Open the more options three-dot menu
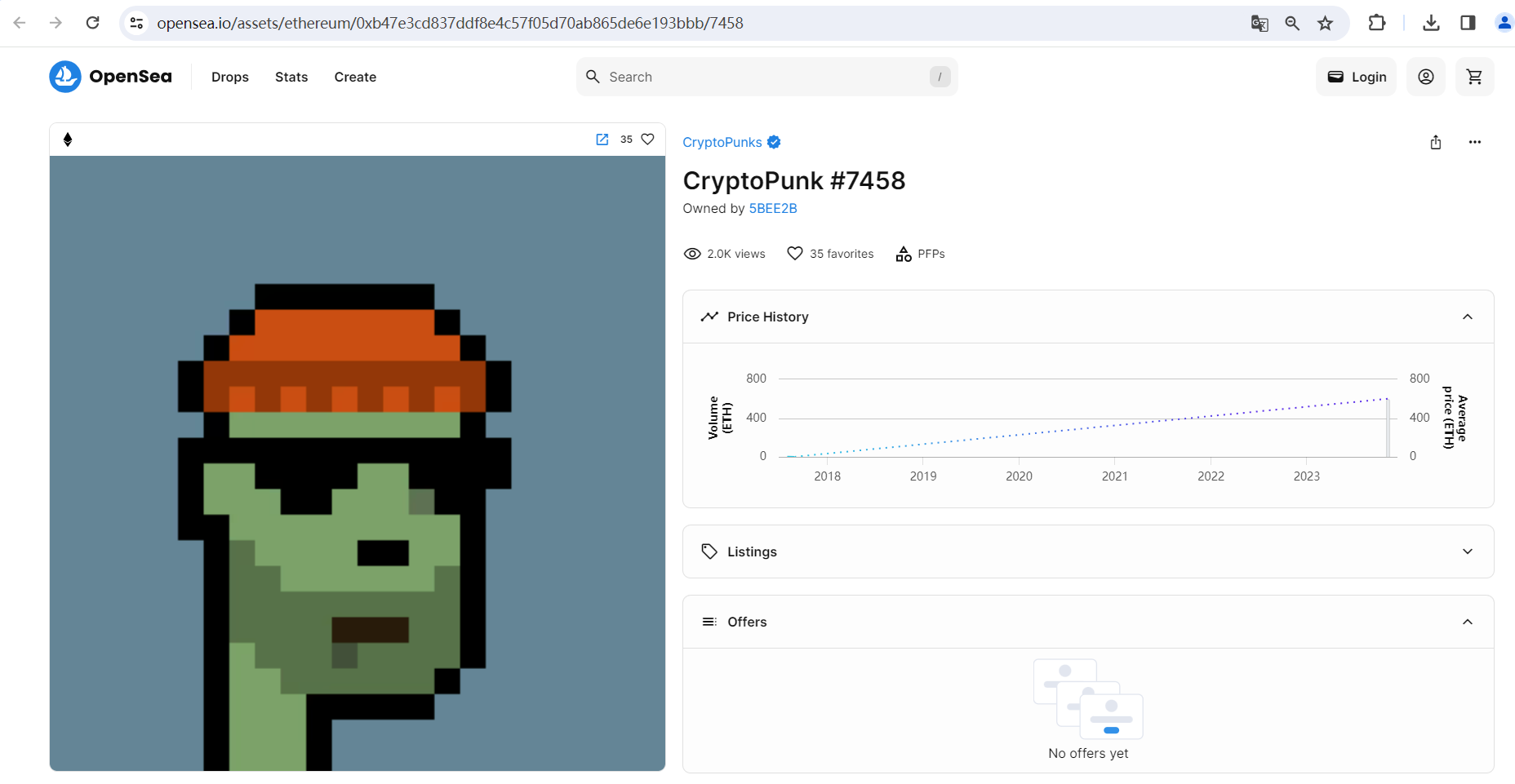This screenshot has height=784, width=1515. [1475, 142]
